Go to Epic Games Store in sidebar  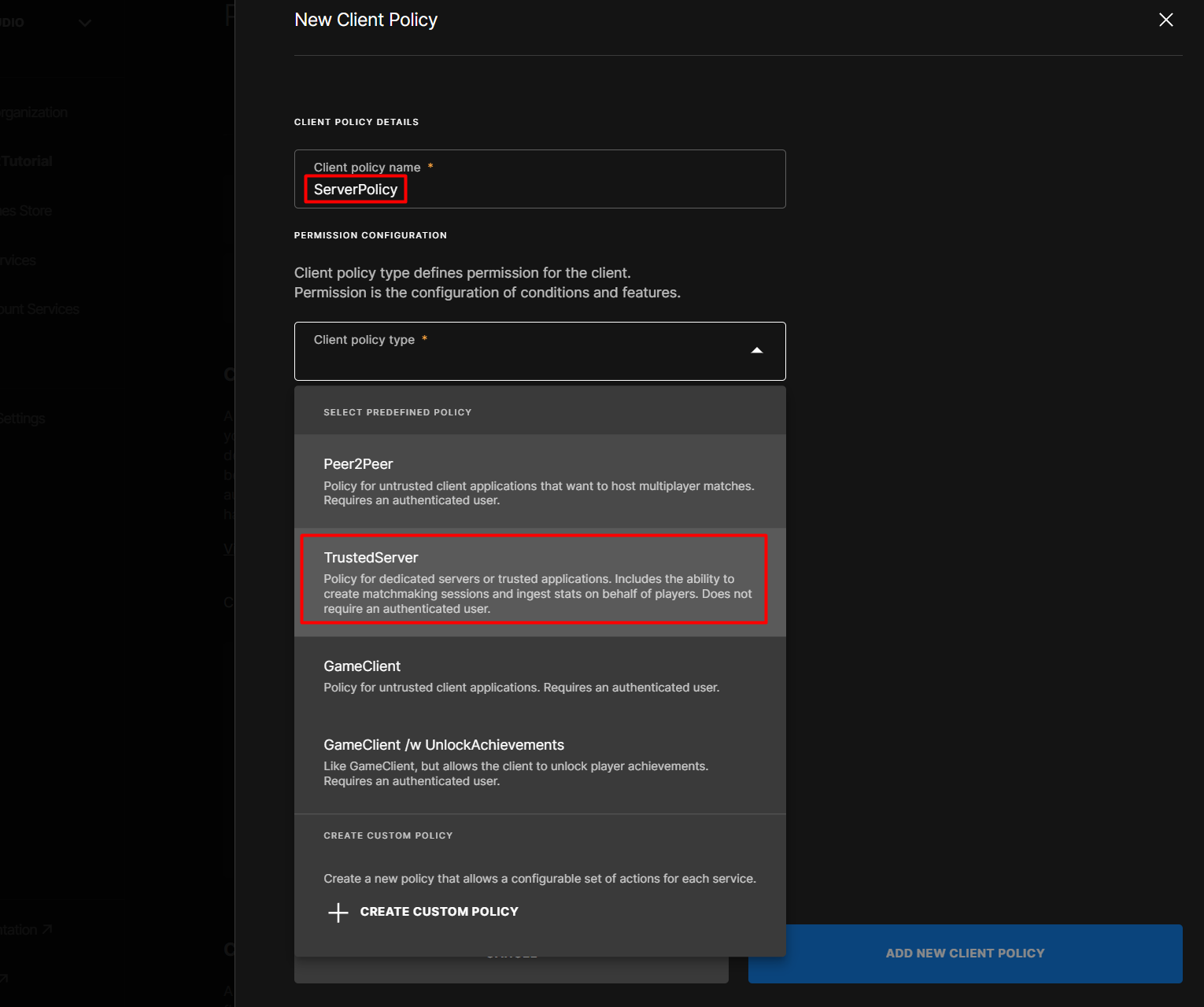[26, 211]
